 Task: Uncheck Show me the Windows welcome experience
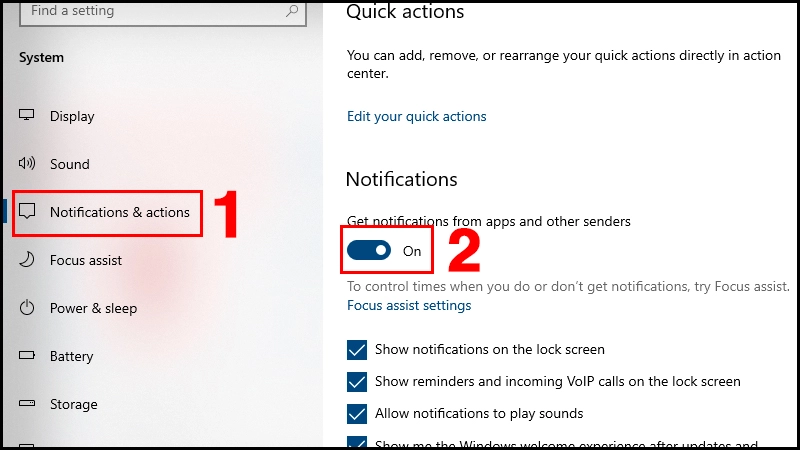[x=357, y=442]
